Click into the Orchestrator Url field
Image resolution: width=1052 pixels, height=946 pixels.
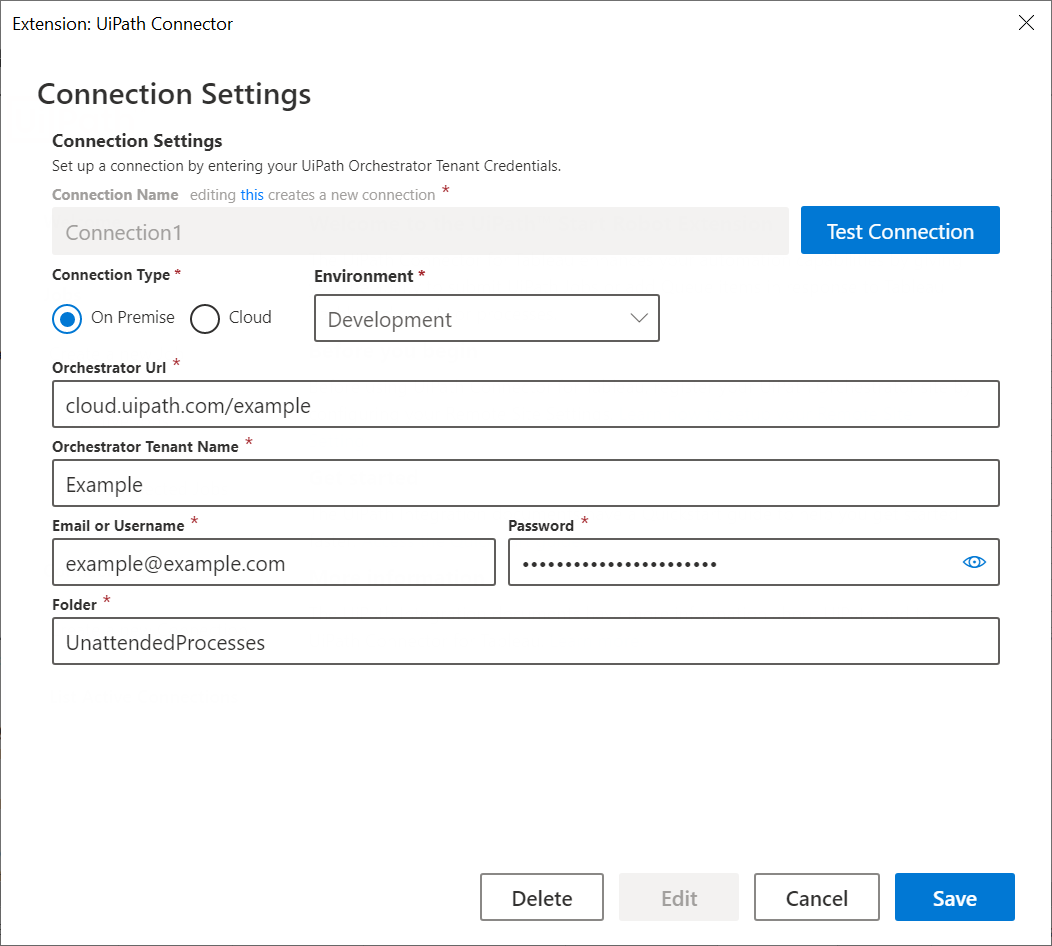[x=525, y=405]
